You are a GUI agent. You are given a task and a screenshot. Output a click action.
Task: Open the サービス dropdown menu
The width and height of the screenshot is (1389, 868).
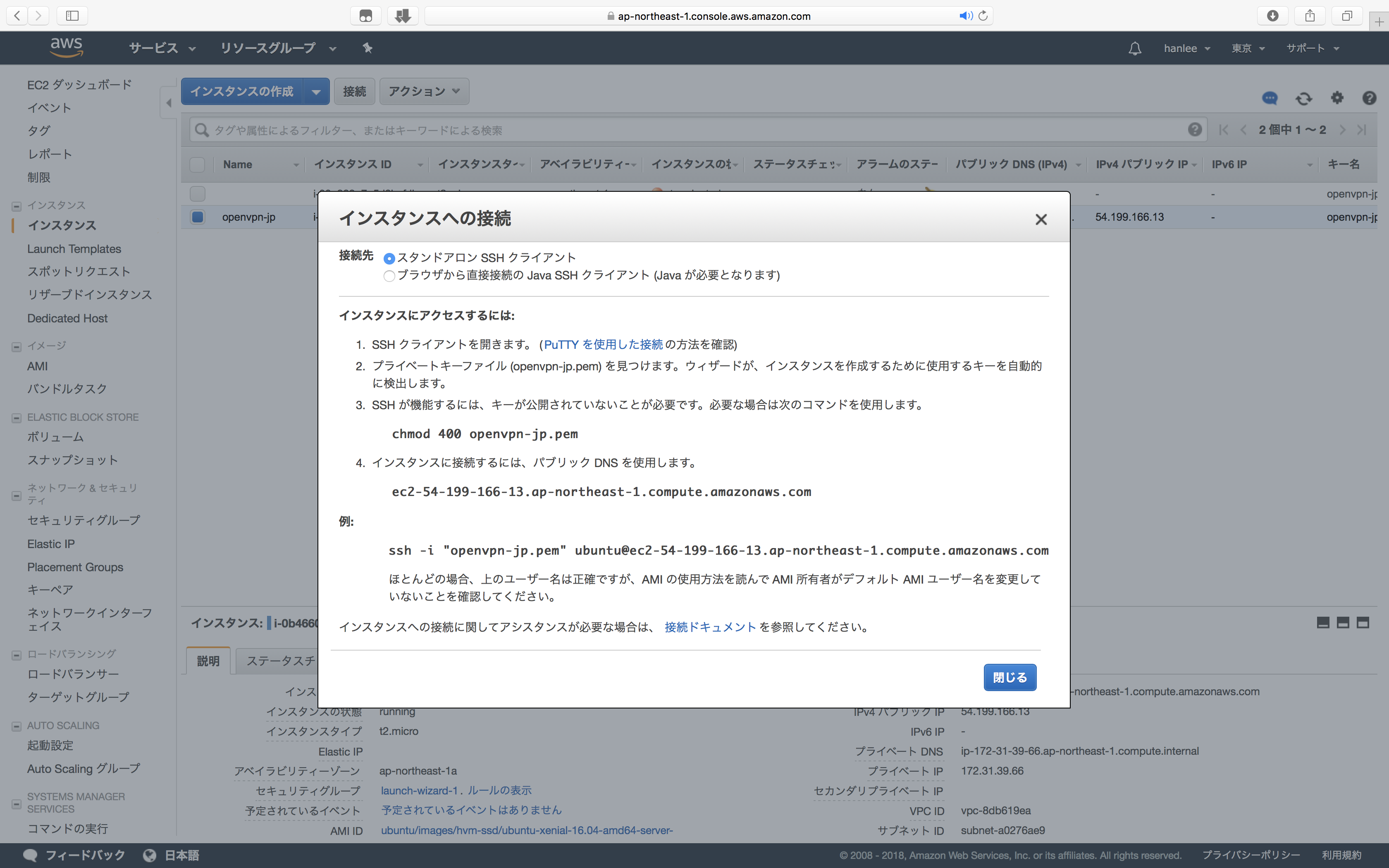162,48
